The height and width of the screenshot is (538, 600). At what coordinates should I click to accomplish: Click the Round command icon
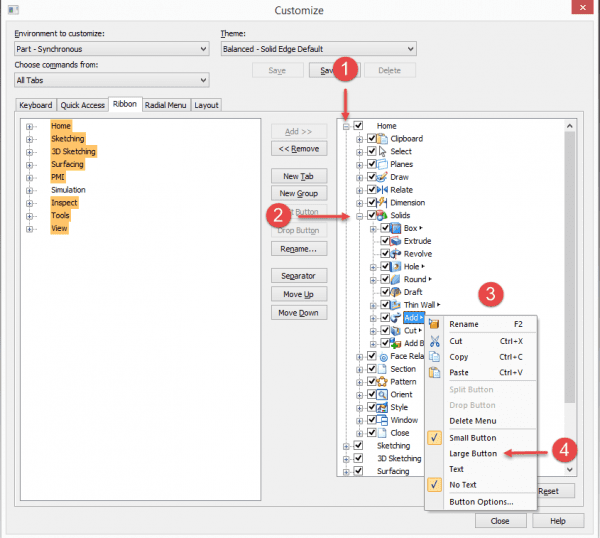pyautogui.click(x=395, y=279)
